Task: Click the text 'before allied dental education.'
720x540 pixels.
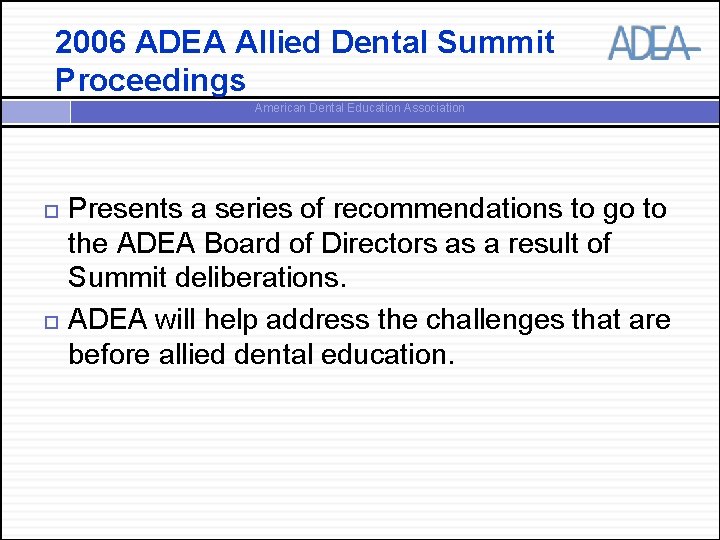Action: pyautogui.click(x=260, y=354)
